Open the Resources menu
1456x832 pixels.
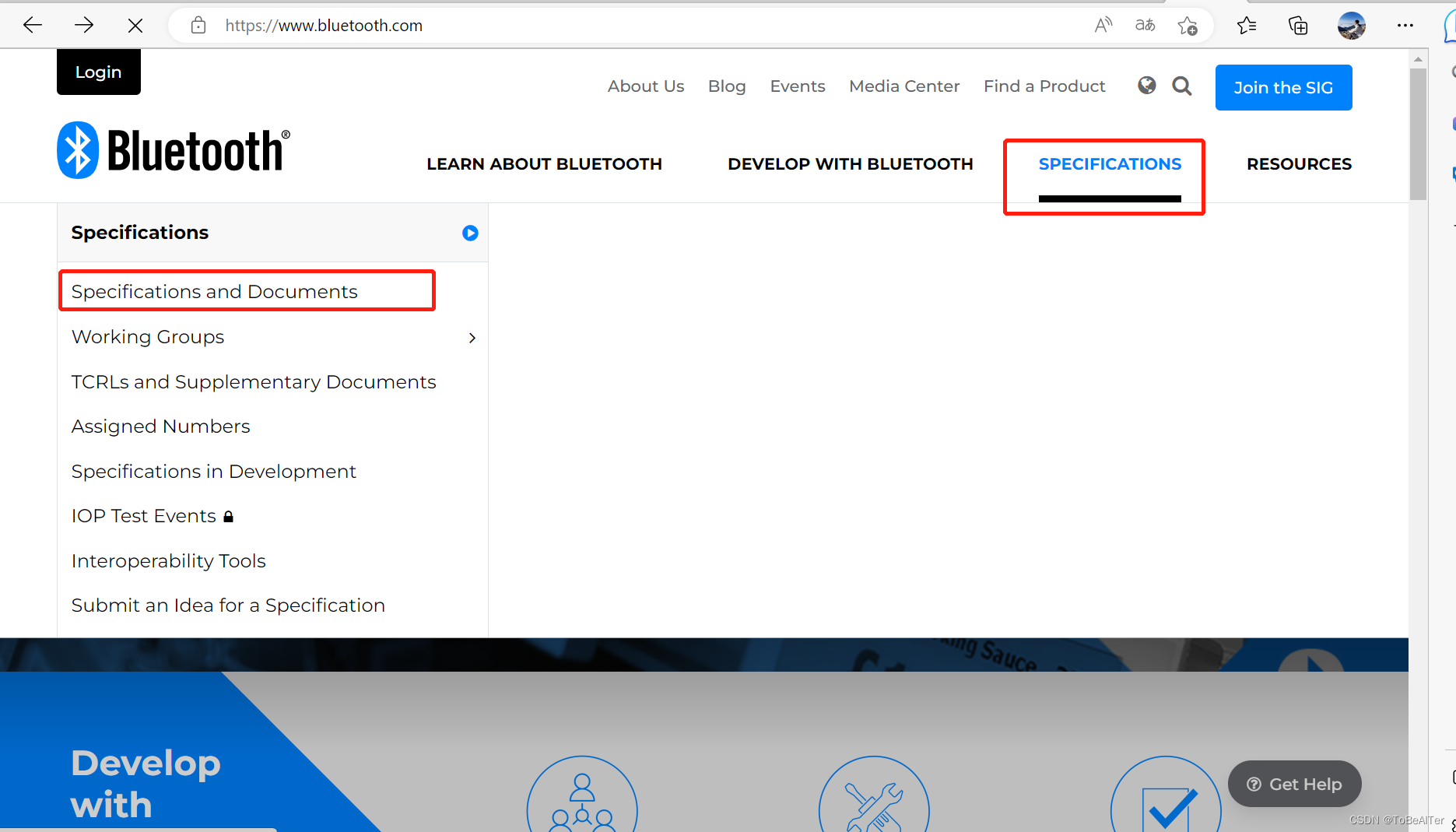tap(1299, 164)
